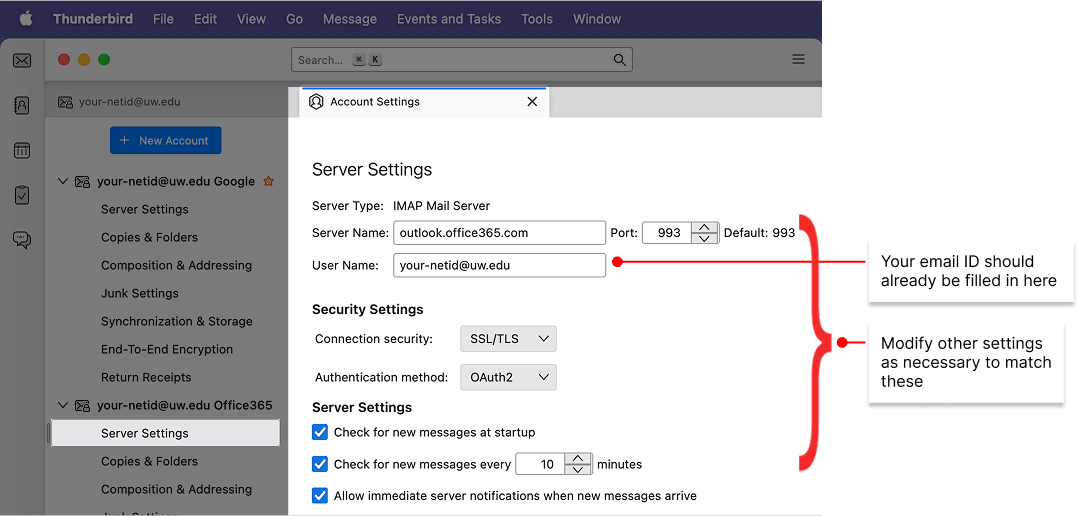Image resolution: width=1078 pixels, height=516 pixels.
Task: Click the User Name input field
Action: [499, 265]
